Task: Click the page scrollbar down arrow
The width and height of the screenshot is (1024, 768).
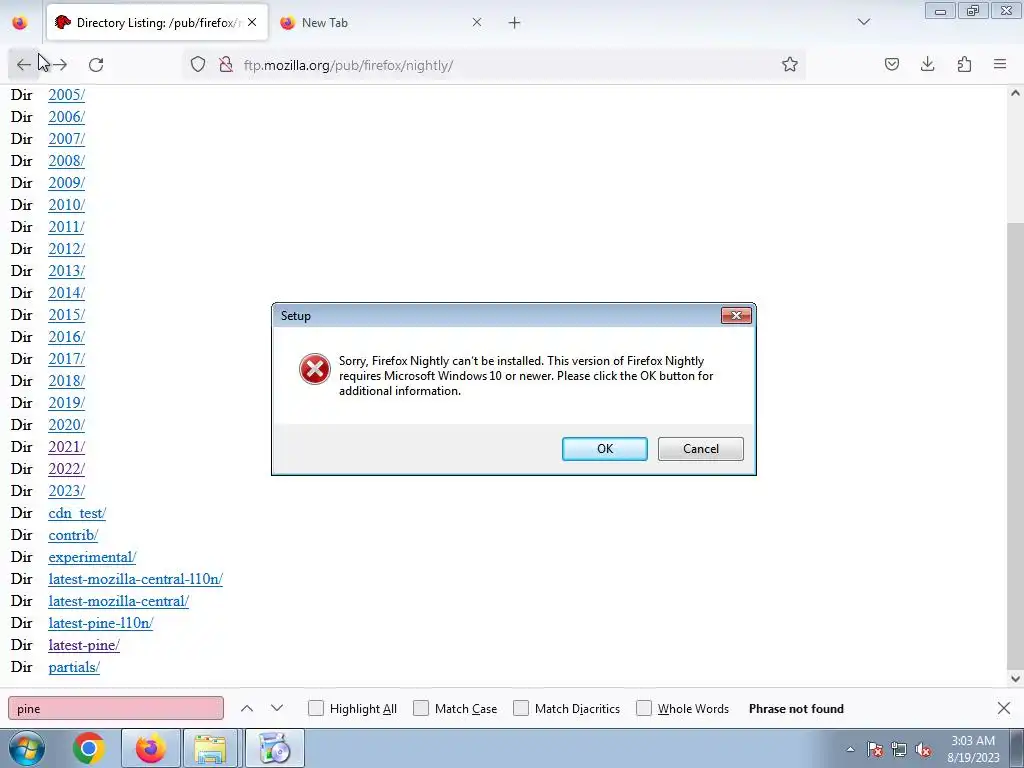Action: click(x=1016, y=679)
